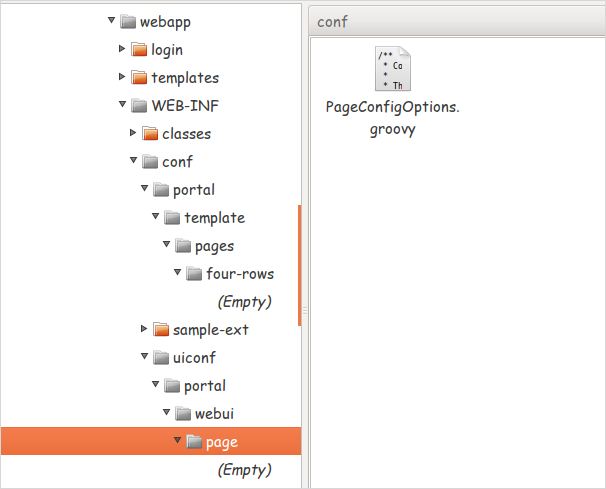Image resolution: width=606 pixels, height=489 pixels.
Task: Open the PageConfigOptions.groovy file icon
Action: click(393, 69)
